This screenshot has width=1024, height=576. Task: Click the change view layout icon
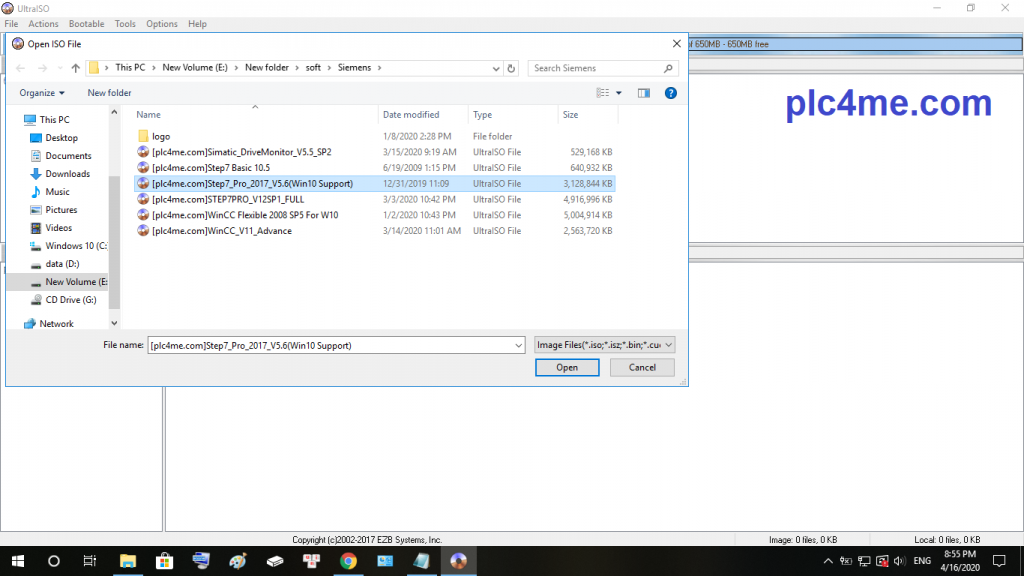[x=603, y=93]
